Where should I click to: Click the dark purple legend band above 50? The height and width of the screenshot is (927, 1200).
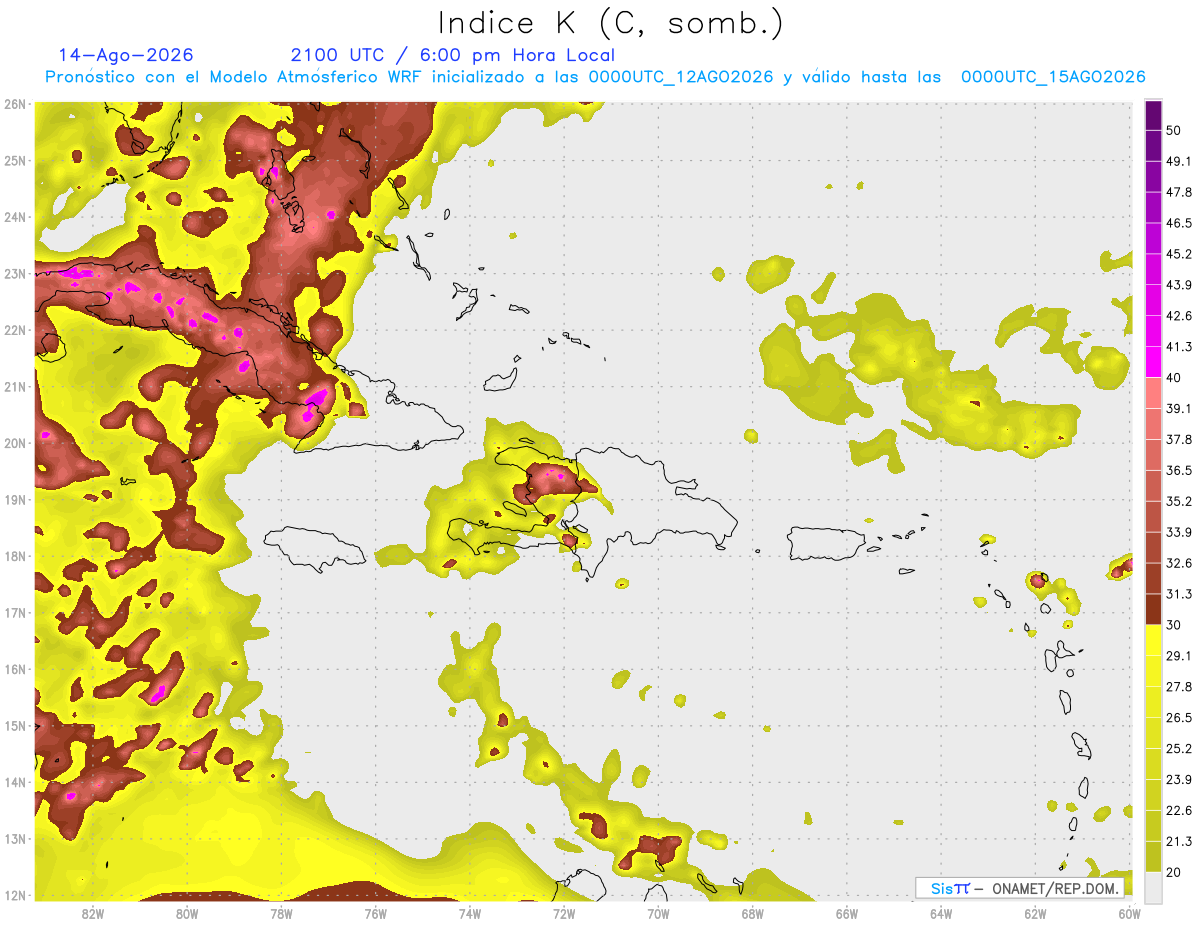click(1153, 115)
